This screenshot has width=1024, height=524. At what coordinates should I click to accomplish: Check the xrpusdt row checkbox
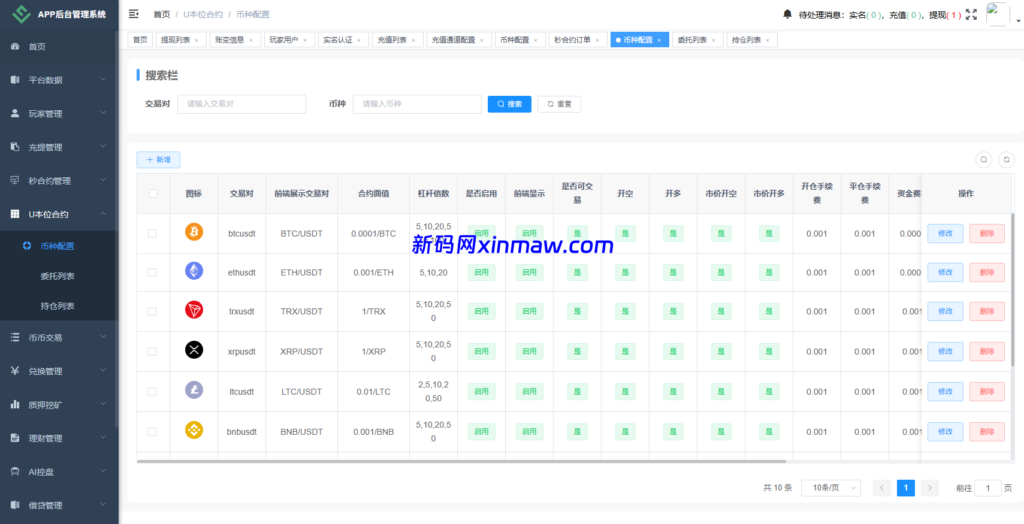(152, 352)
